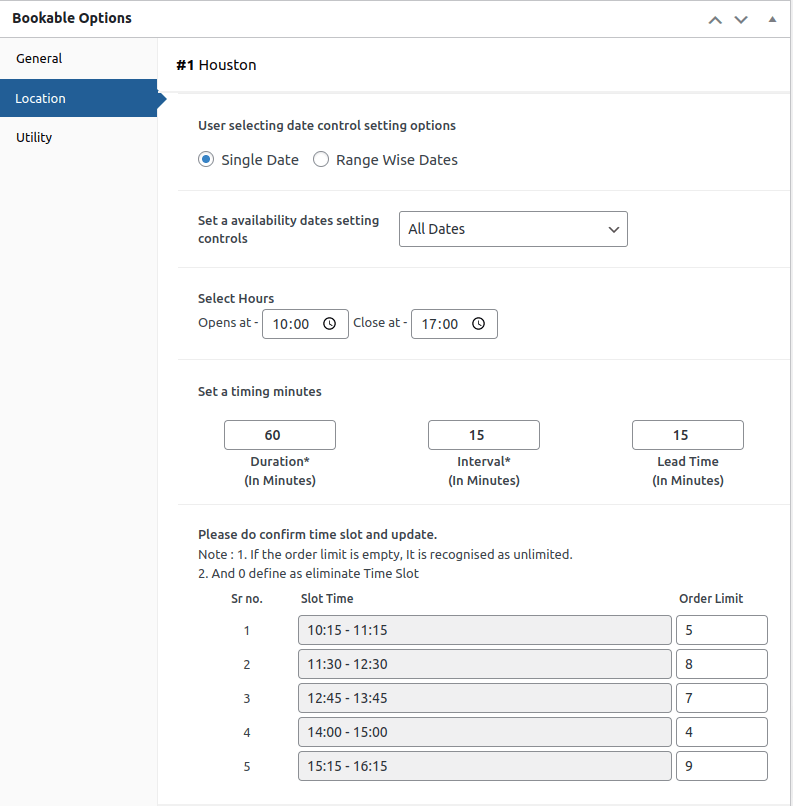Edit the Order Limit value 9 for slot 5
The width and height of the screenshot is (793, 806).
(721, 766)
